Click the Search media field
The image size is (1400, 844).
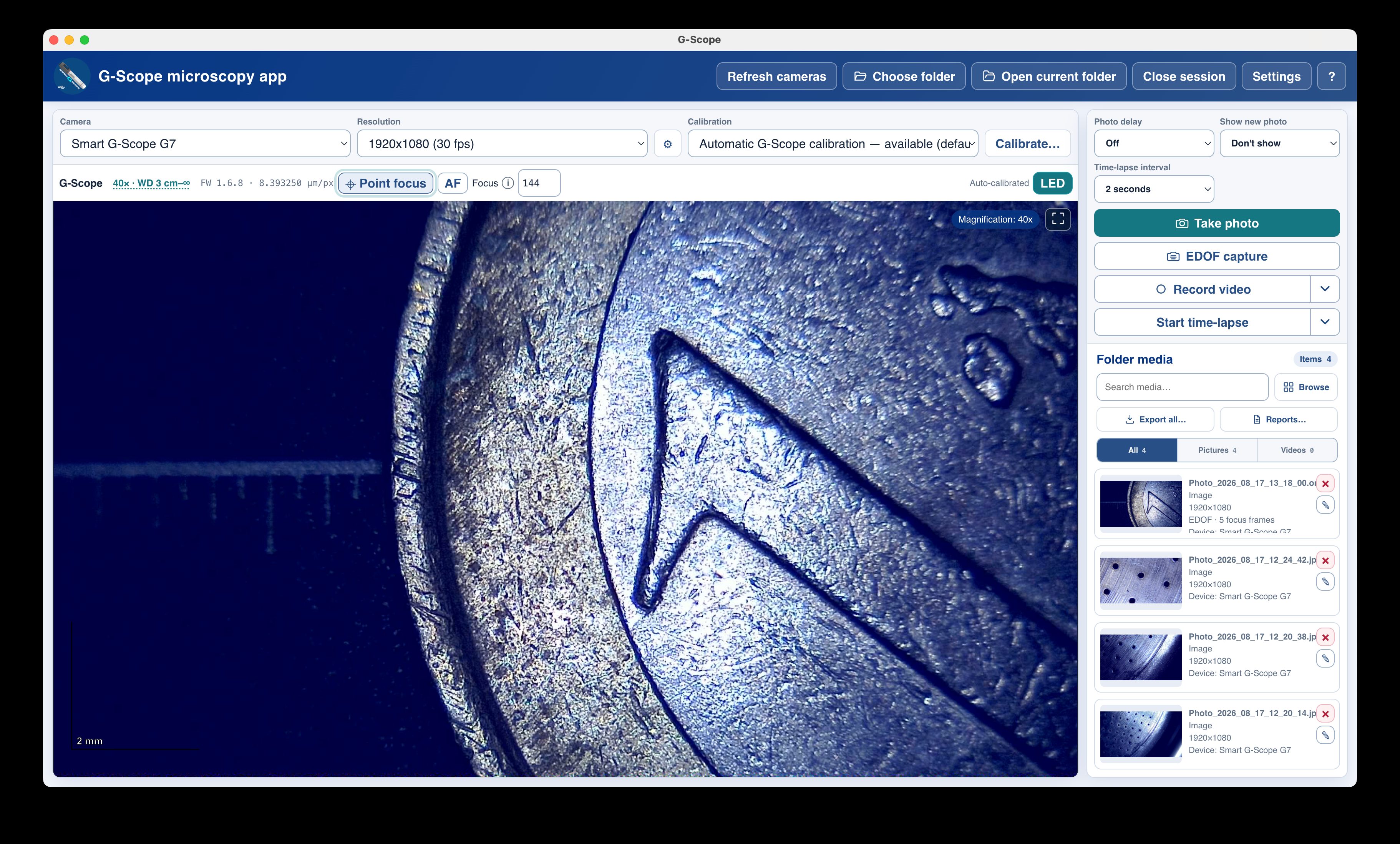tap(1183, 387)
